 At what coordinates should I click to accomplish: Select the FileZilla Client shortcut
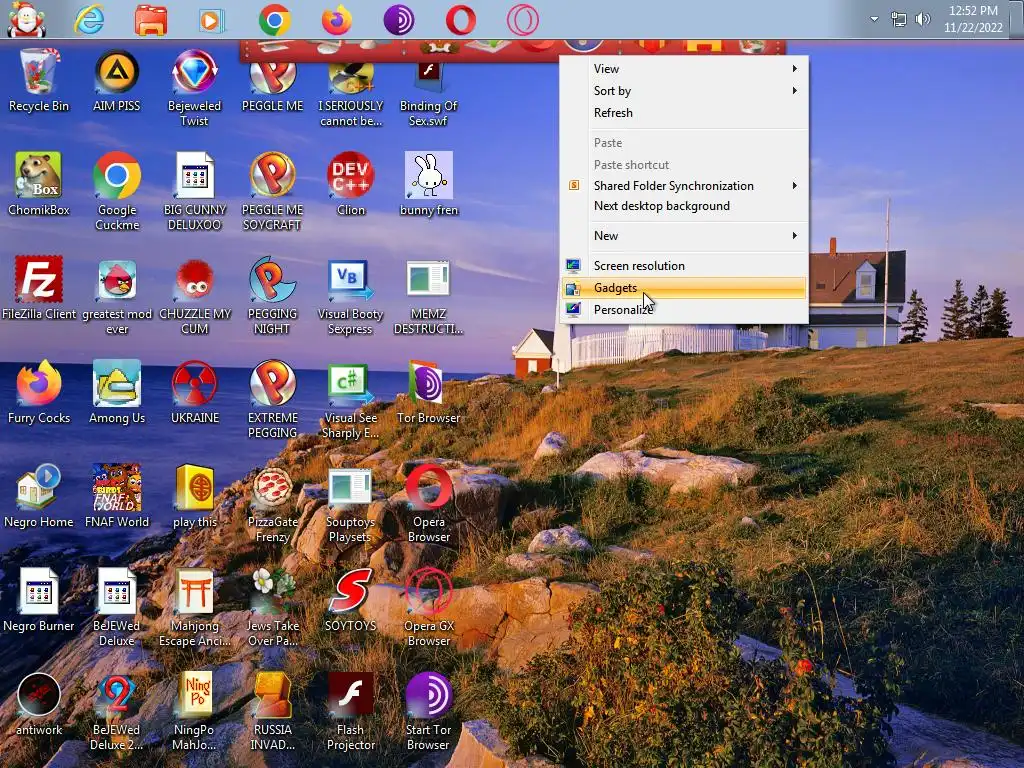tap(39, 289)
